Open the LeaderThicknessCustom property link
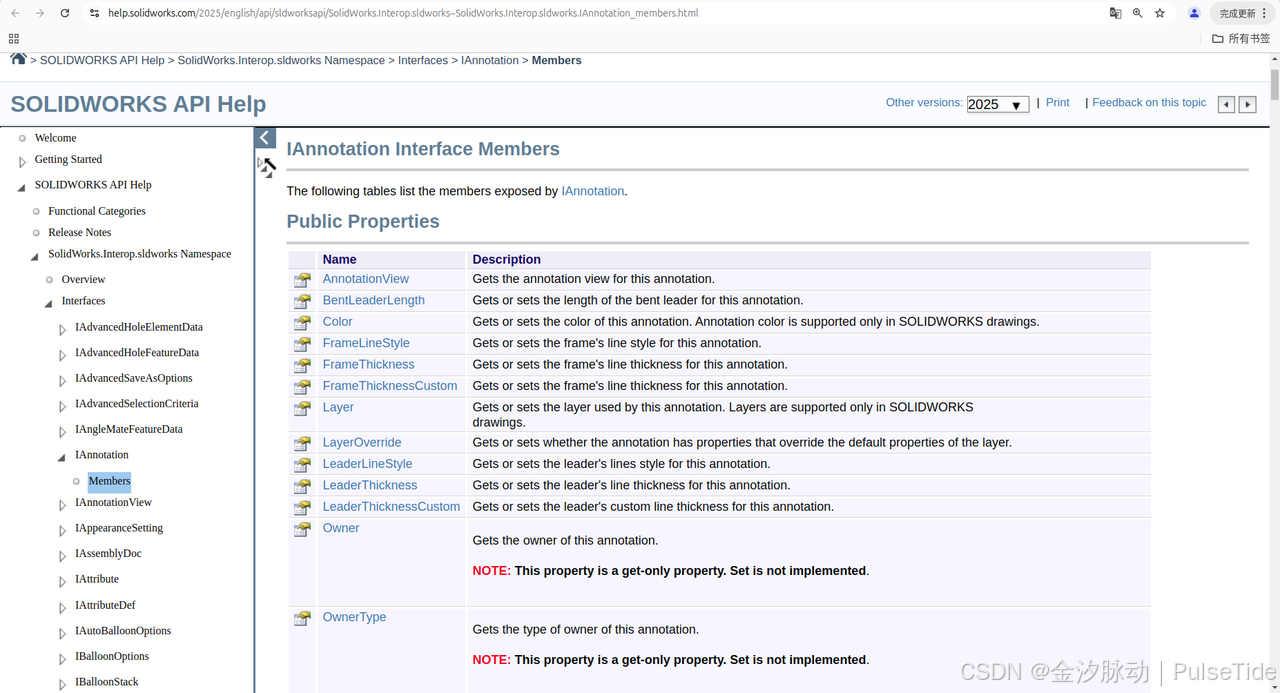 391,507
